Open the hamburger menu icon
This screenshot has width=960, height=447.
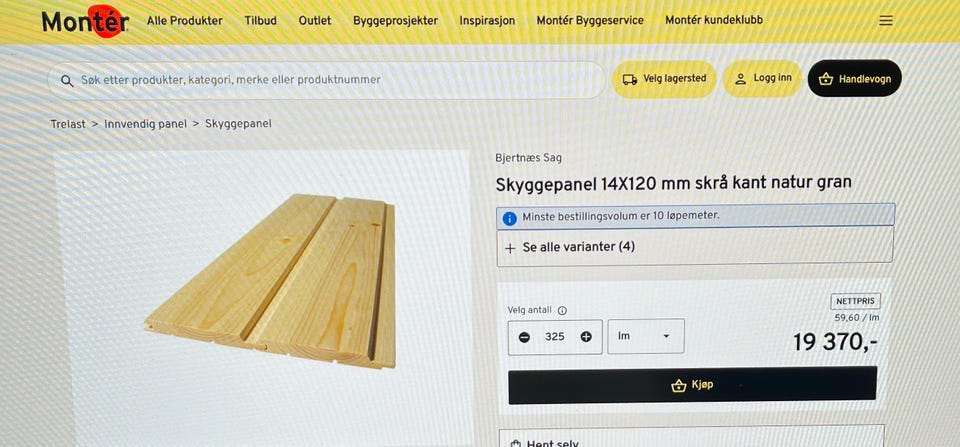[885, 21]
